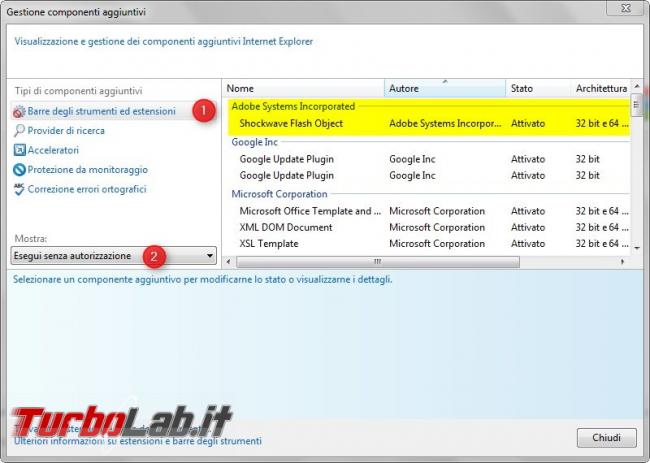
Task: Click the vertical scrollbar up arrow
Action: 637,86
